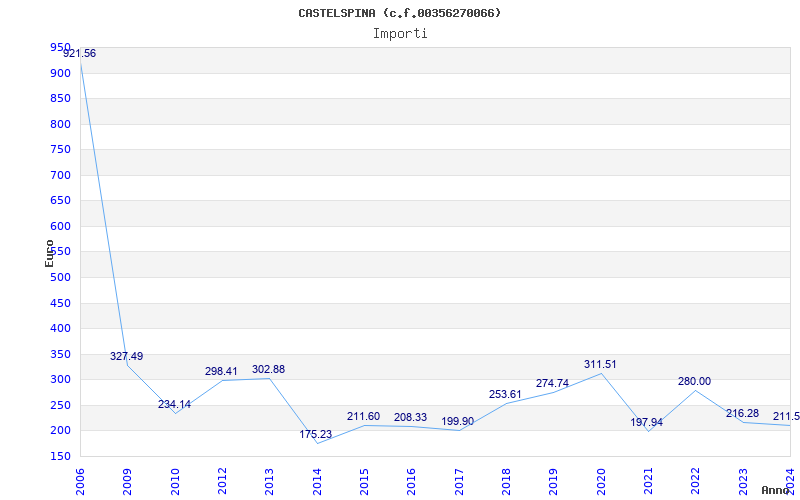This screenshot has height=500, width=800.
Task: Select the 2020 year on the x-axis
Action: (601, 482)
